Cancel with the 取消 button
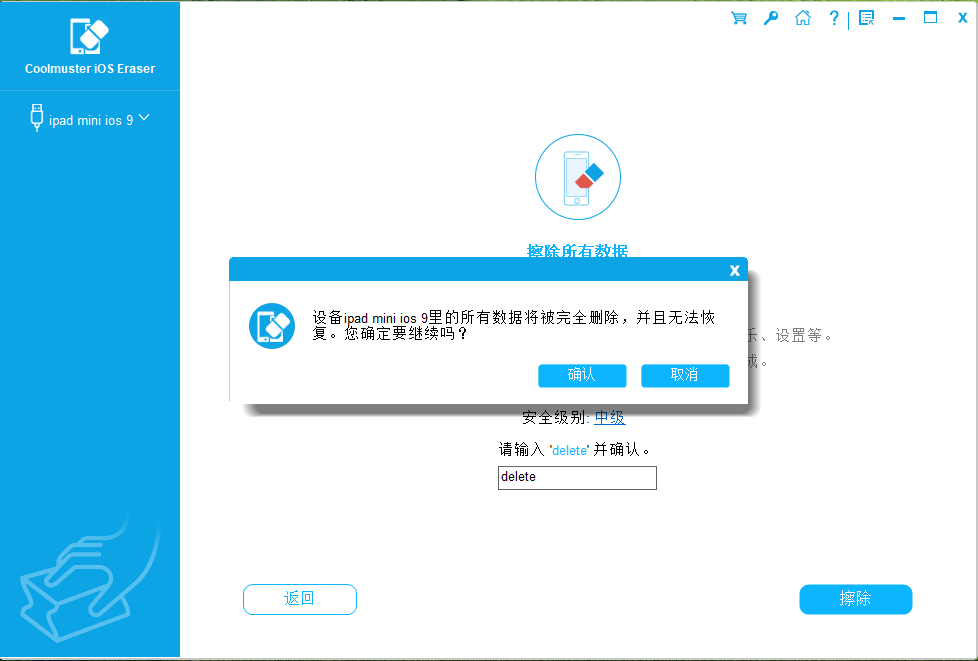978x661 pixels. coord(685,375)
